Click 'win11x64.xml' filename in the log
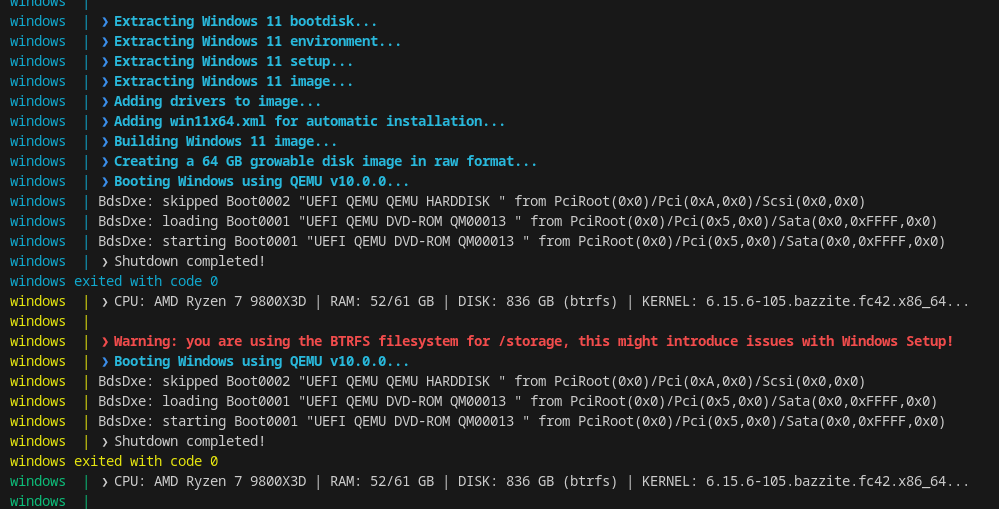The height and width of the screenshot is (509, 999). [x=218, y=122]
